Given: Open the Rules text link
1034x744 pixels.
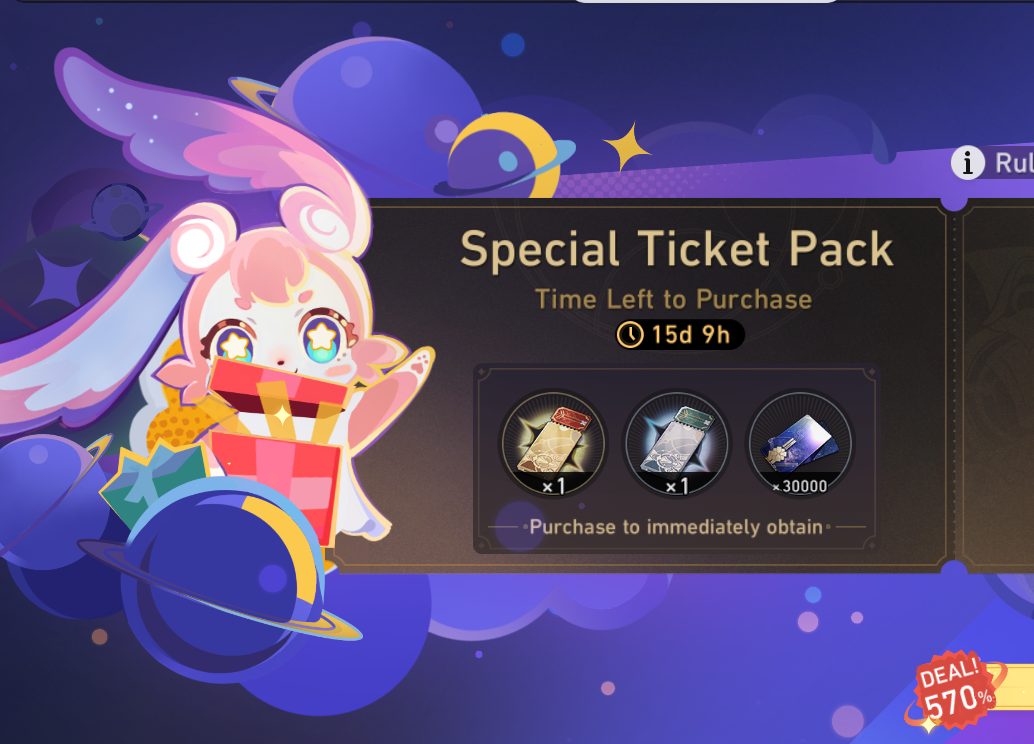Looking at the screenshot, I should [1014, 163].
